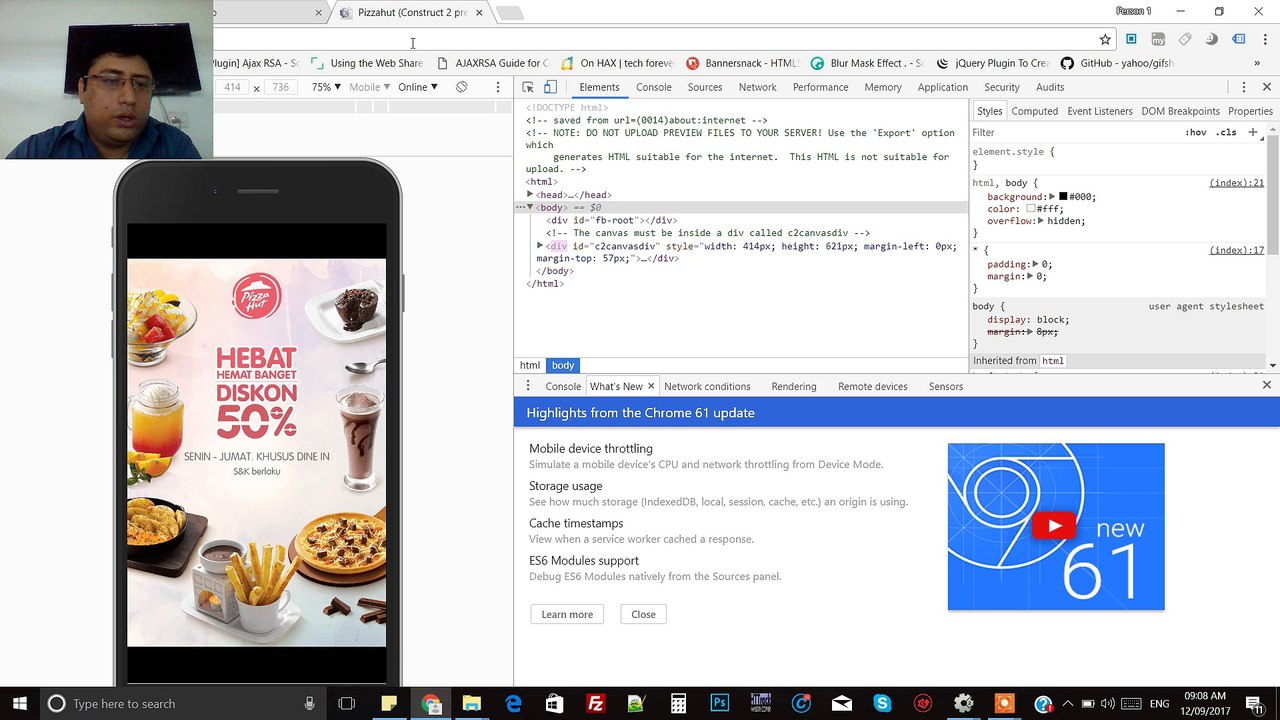This screenshot has height=720, width=1280.
Task: Activate the inspect element picker icon
Action: pyautogui.click(x=528, y=87)
